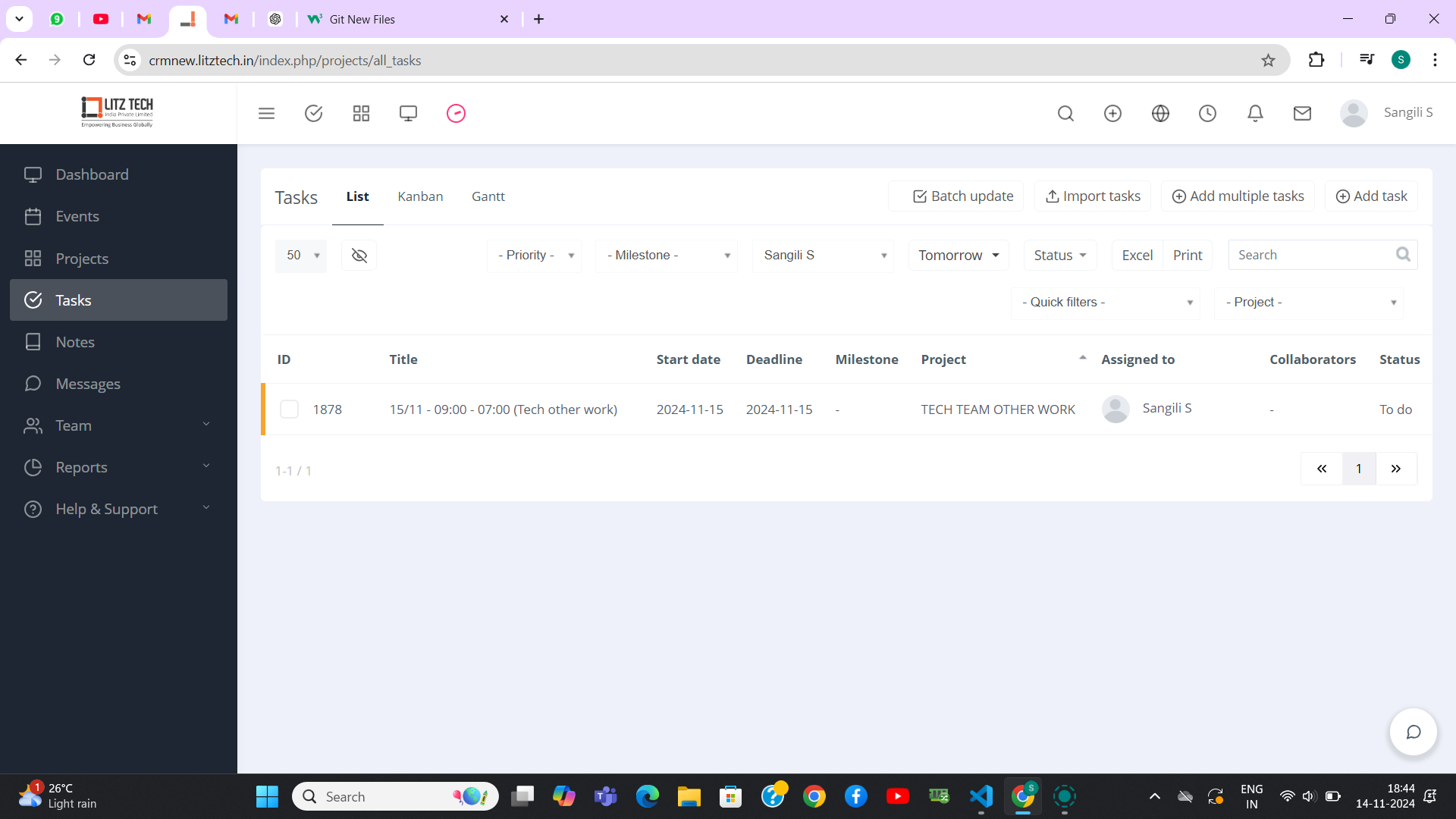The width and height of the screenshot is (1456, 819).
Task: Open File Explorer from the taskbar
Action: (689, 796)
